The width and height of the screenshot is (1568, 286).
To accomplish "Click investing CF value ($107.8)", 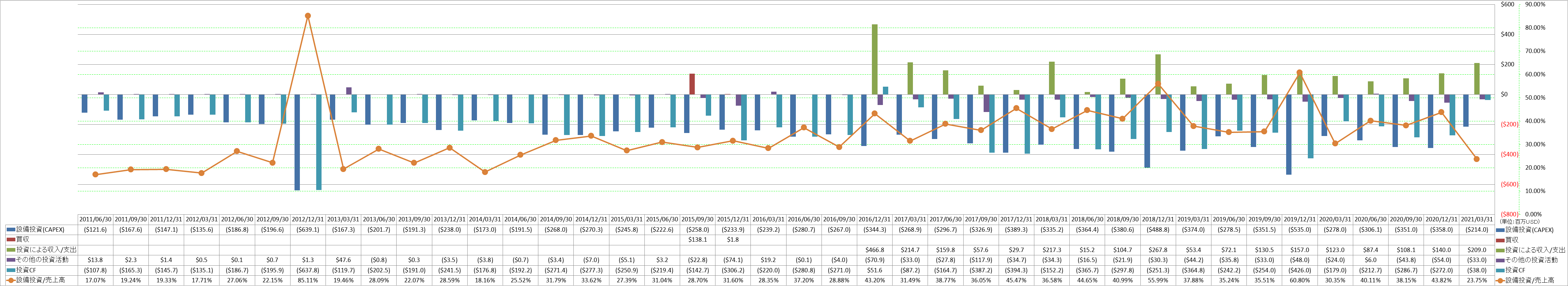I will pyautogui.click(x=95, y=270).
